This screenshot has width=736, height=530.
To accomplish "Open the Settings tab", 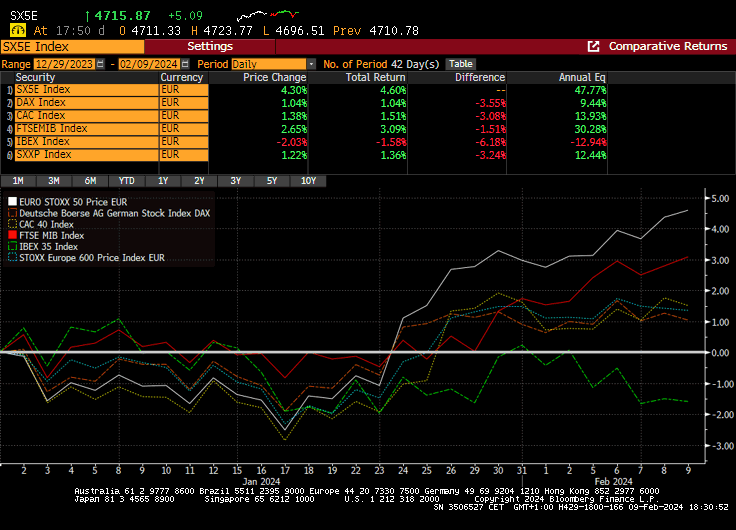I will pyautogui.click(x=210, y=46).
